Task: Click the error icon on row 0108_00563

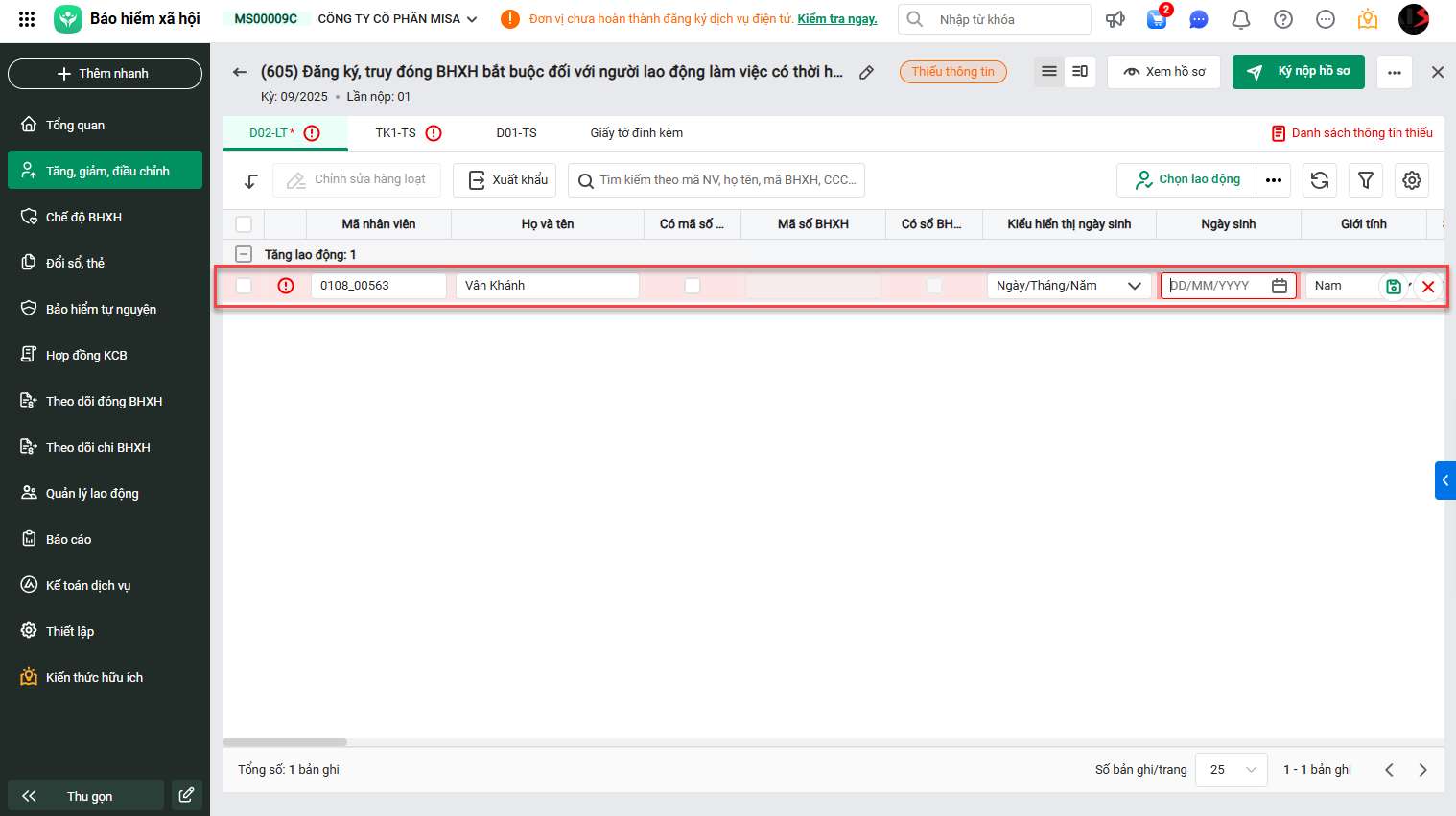Action: coord(286,286)
